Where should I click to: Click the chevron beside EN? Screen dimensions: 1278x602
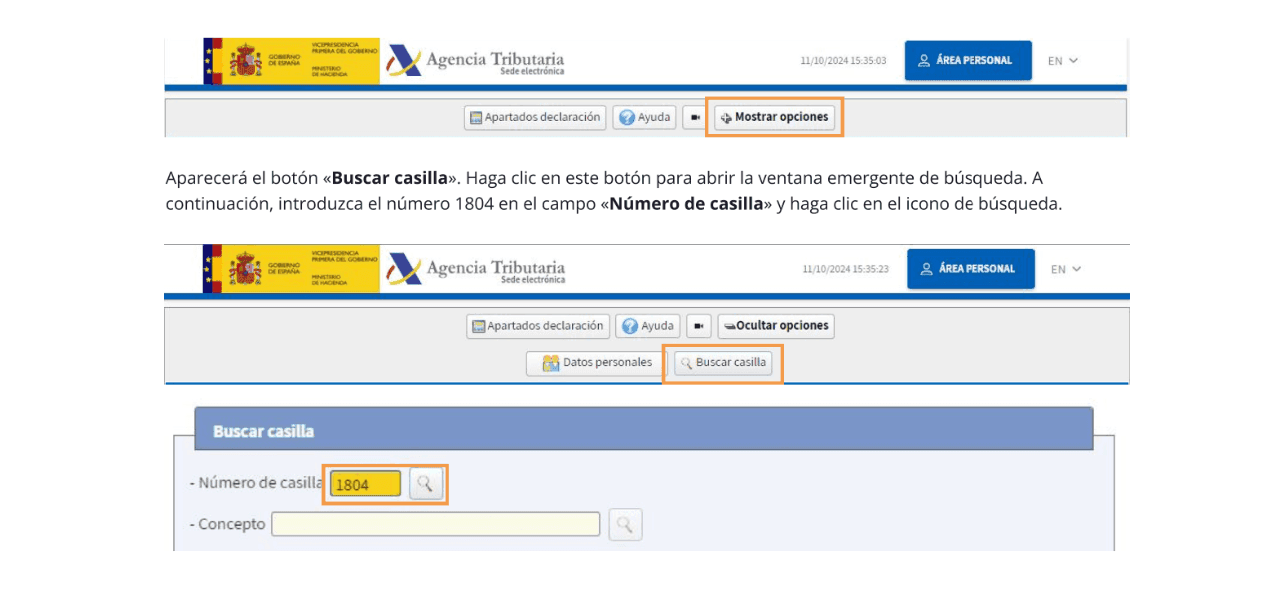point(1073,60)
